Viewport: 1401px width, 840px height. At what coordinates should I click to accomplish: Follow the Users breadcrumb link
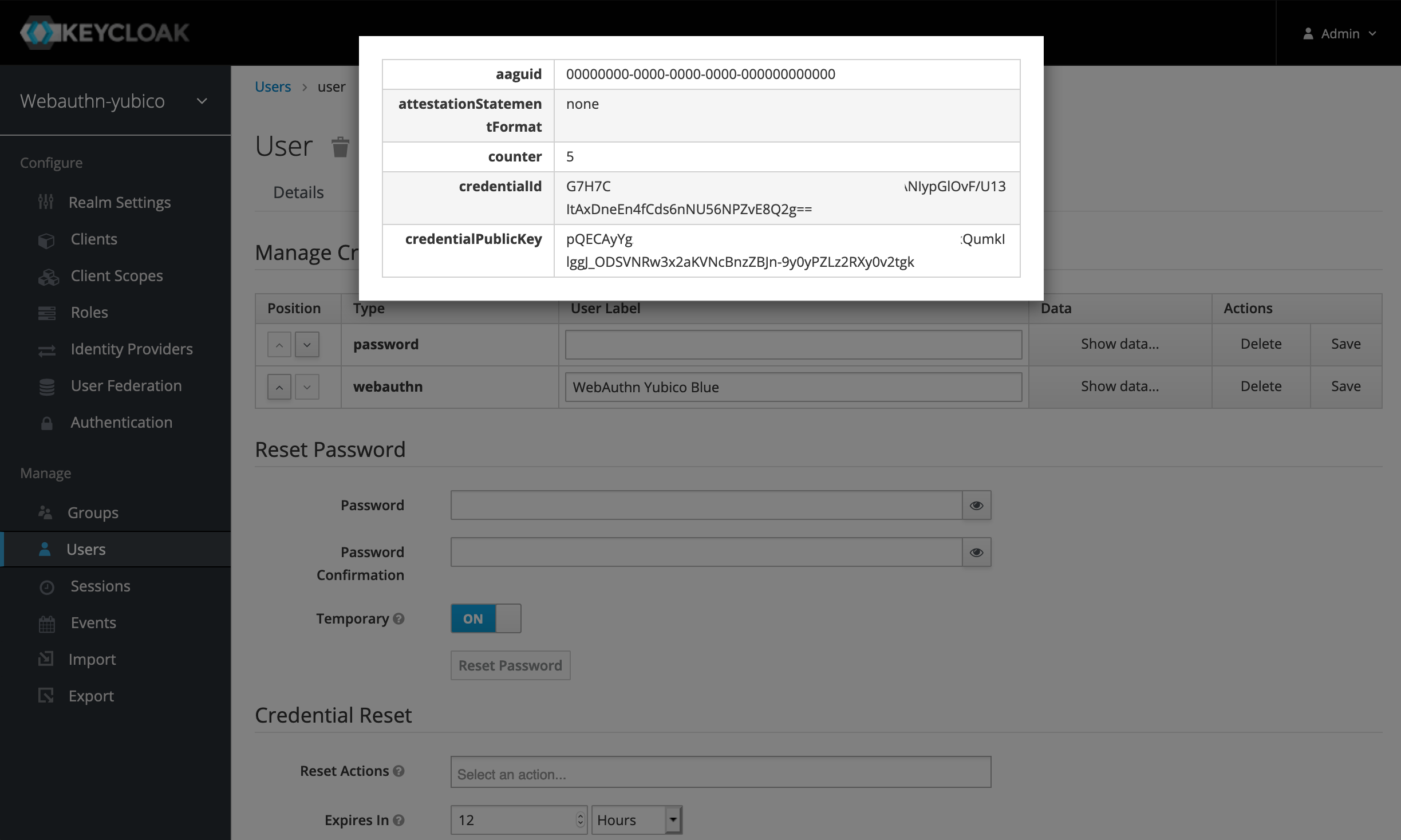[273, 86]
